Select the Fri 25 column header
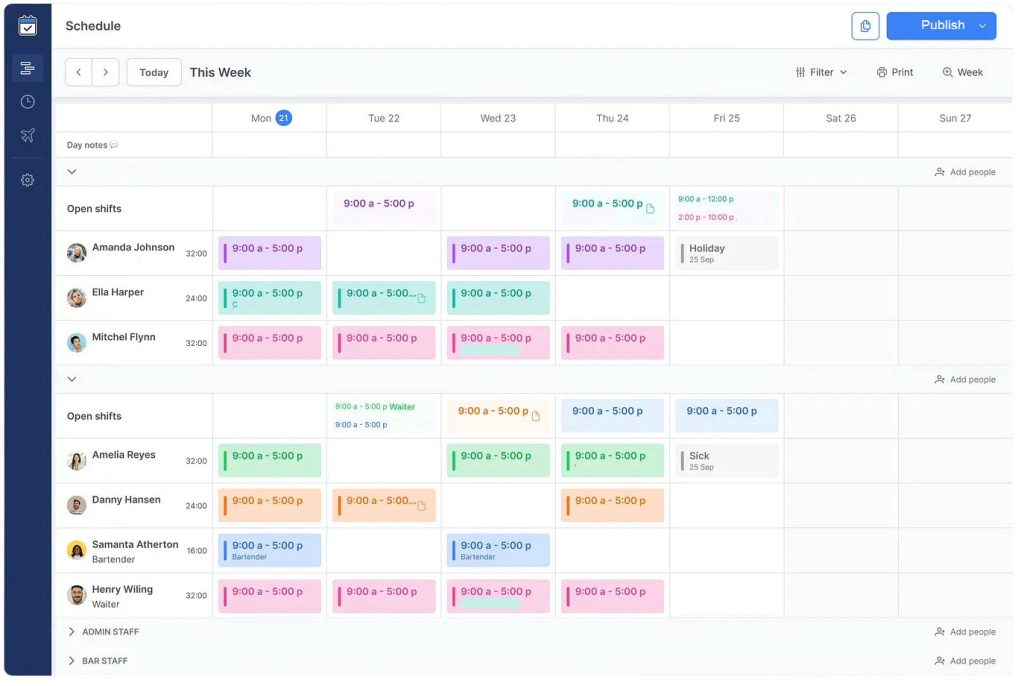Image resolution: width=1024 pixels, height=686 pixels. click(x=727, y=118)
